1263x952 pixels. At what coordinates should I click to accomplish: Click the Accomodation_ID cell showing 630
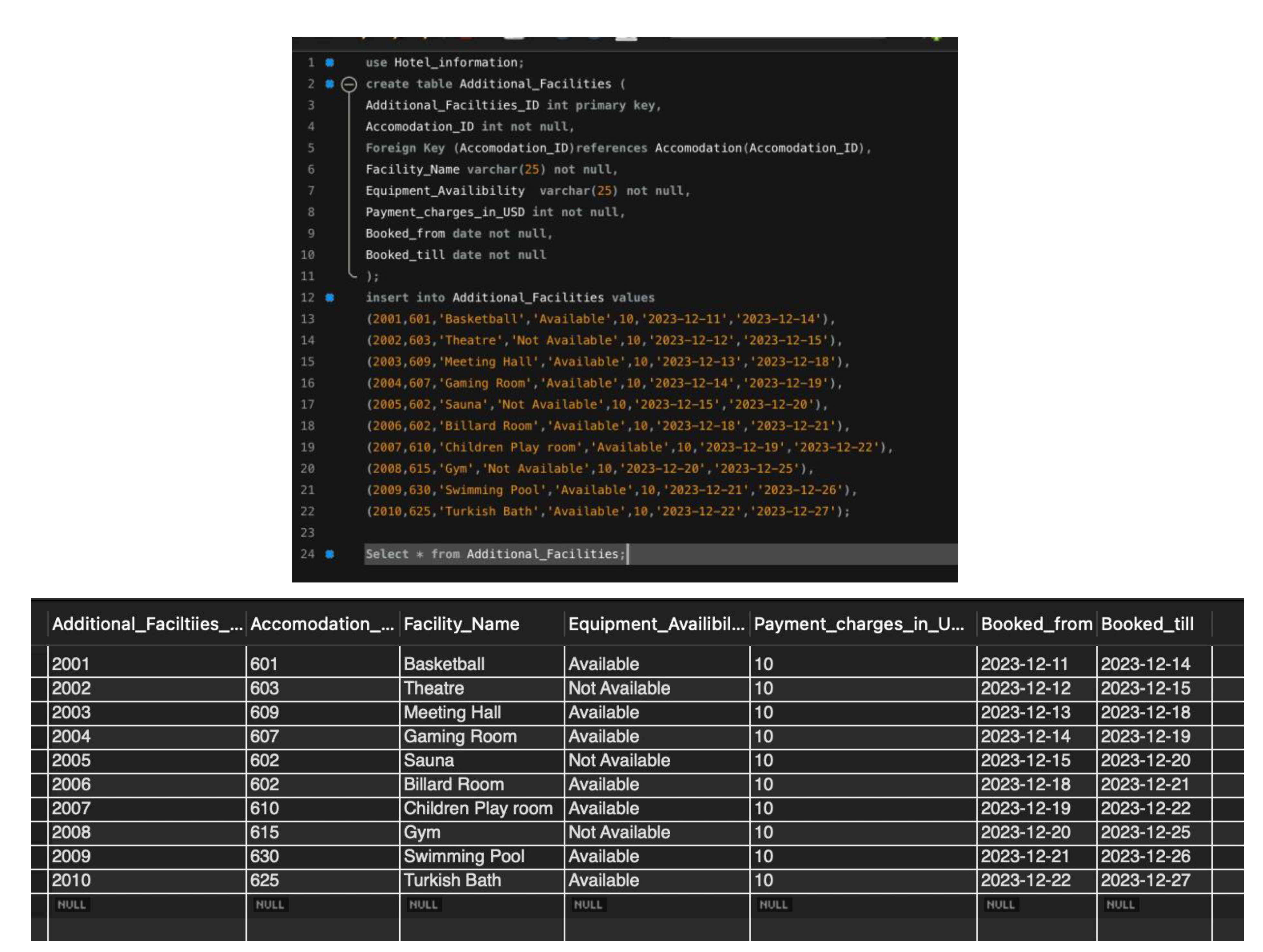(x=264, y=856)
